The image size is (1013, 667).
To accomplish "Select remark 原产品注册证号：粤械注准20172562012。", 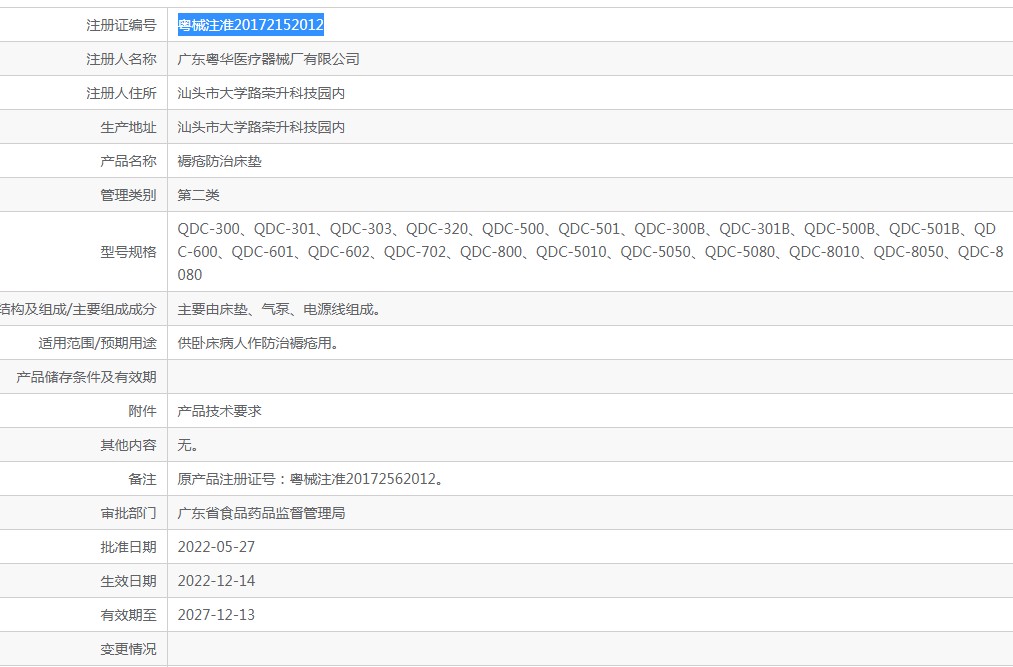I will [x=311, y=480].
